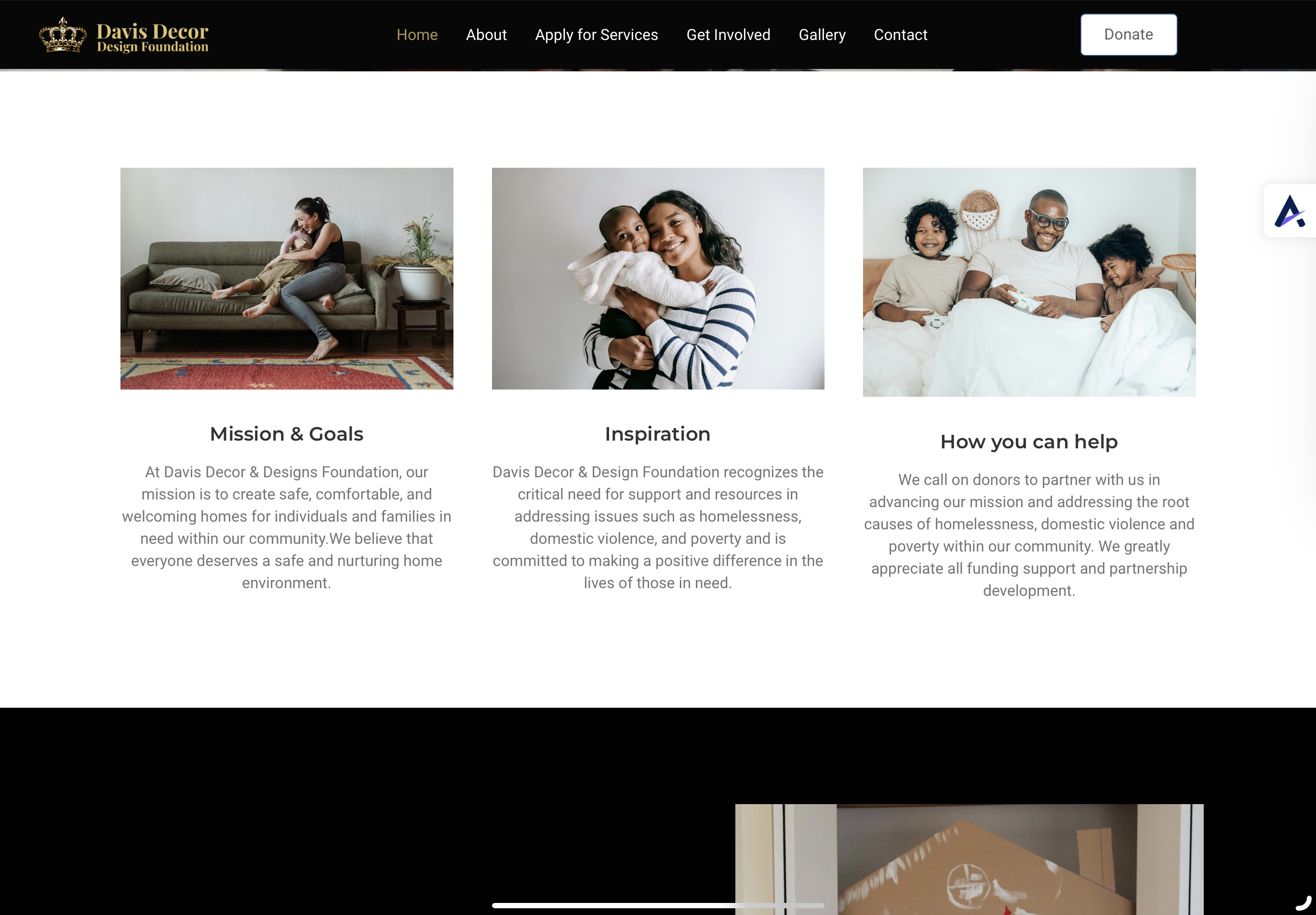Click the gold crown logo icon
The height and width of the screenshot is (915, 1316).
(63, 35)
